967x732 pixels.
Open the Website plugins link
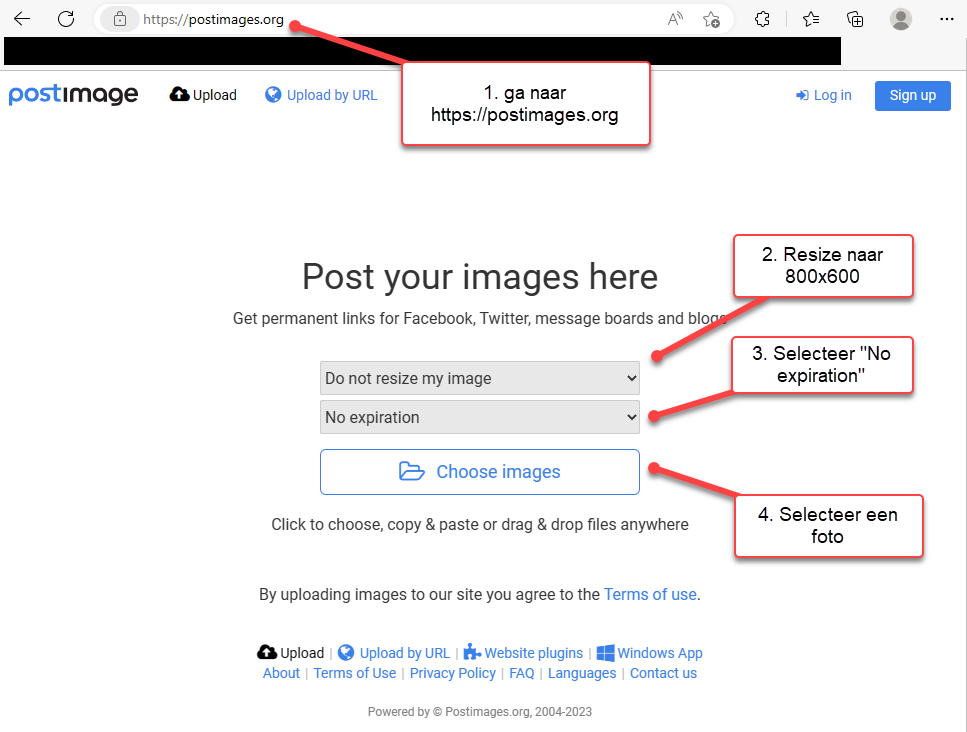533,653
